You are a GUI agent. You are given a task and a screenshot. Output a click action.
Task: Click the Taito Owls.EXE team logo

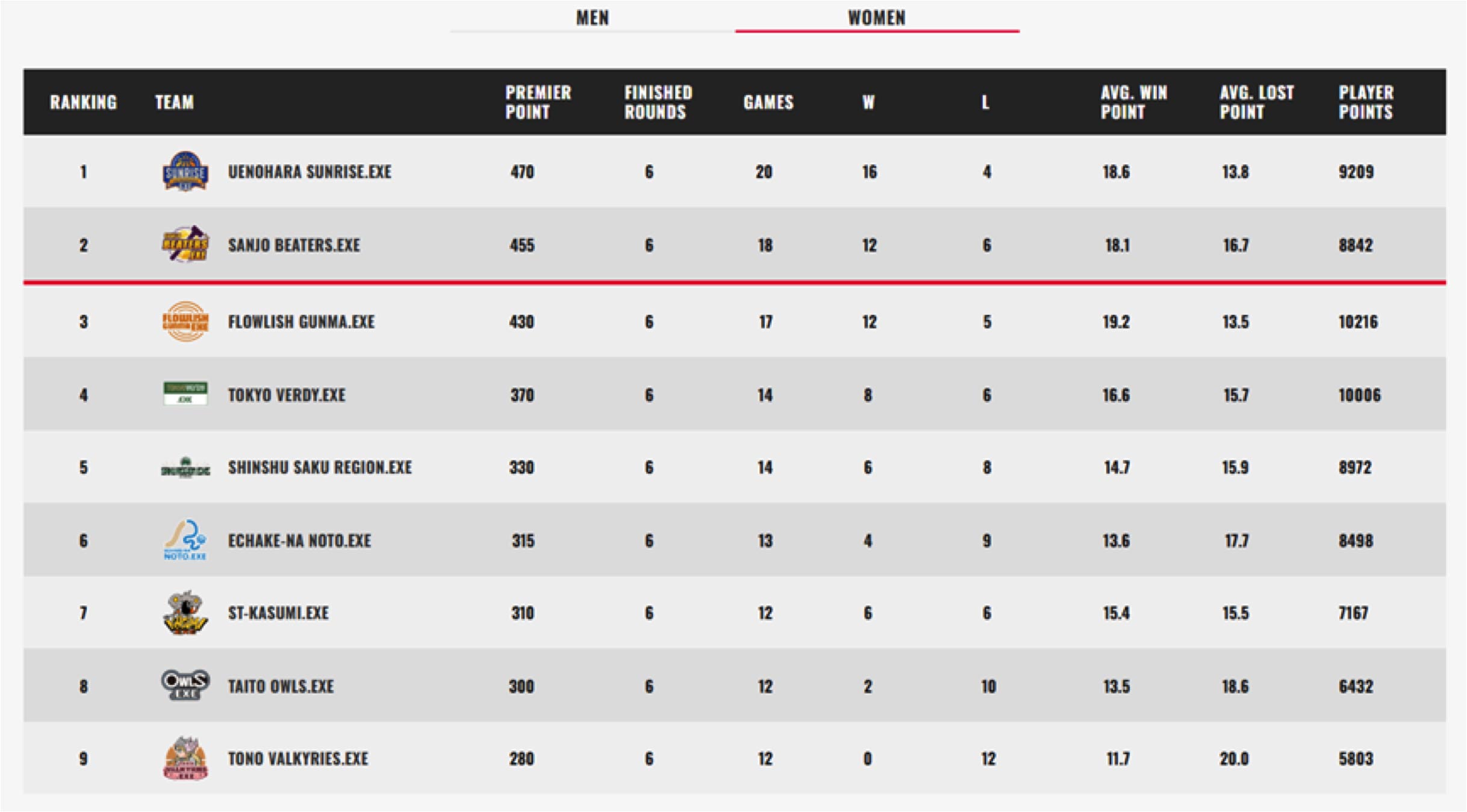(x=185, y=685)
